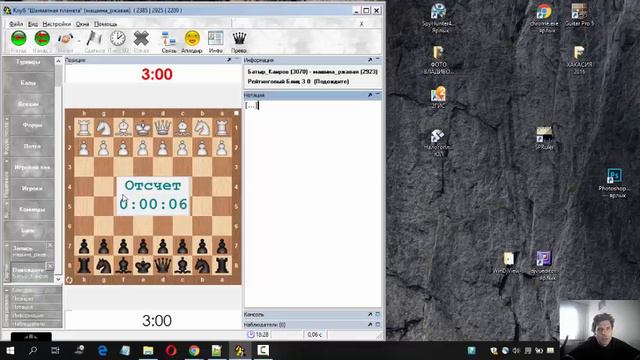640x360 pixels.
Task: Open the Помощь menu
Action: [106, 24]
